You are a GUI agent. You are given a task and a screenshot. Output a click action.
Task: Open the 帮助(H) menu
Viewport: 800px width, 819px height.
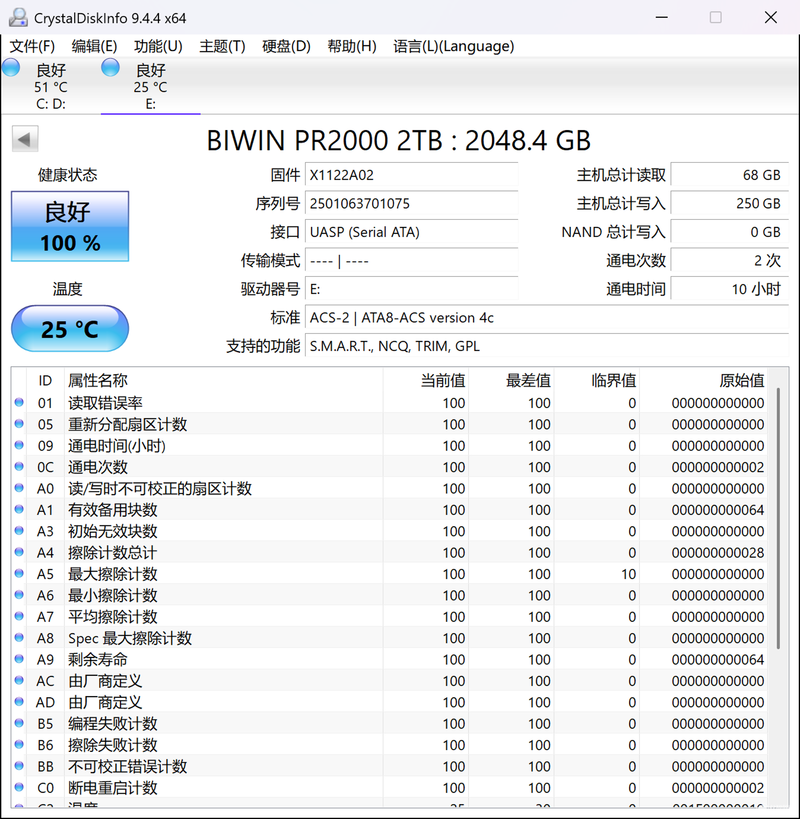(352, 46)
